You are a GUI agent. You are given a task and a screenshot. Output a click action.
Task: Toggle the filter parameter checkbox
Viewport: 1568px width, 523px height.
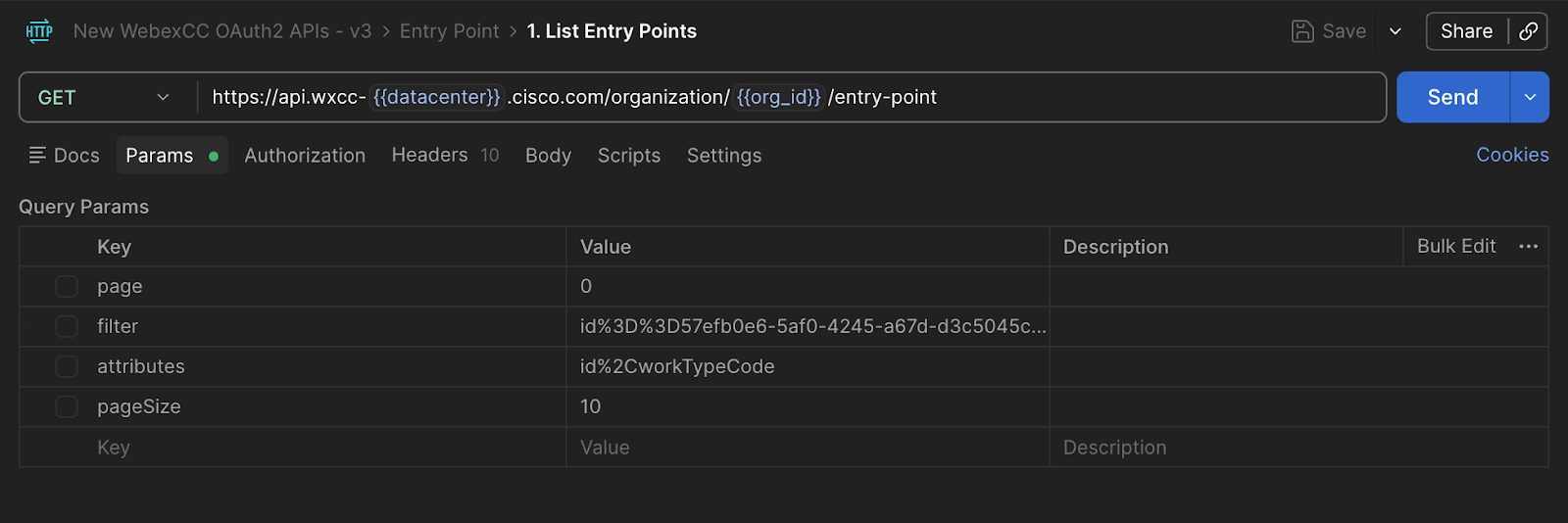click(67, 326)
